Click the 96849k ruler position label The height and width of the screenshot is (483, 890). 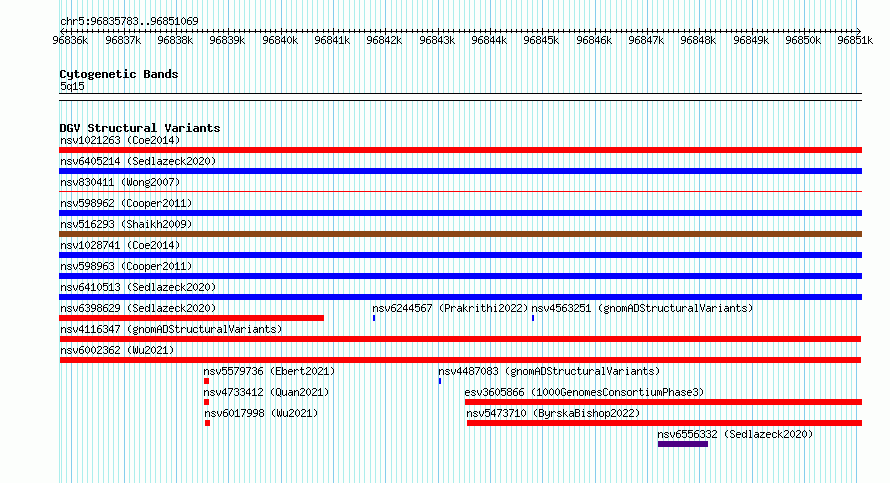coord(751,40)
